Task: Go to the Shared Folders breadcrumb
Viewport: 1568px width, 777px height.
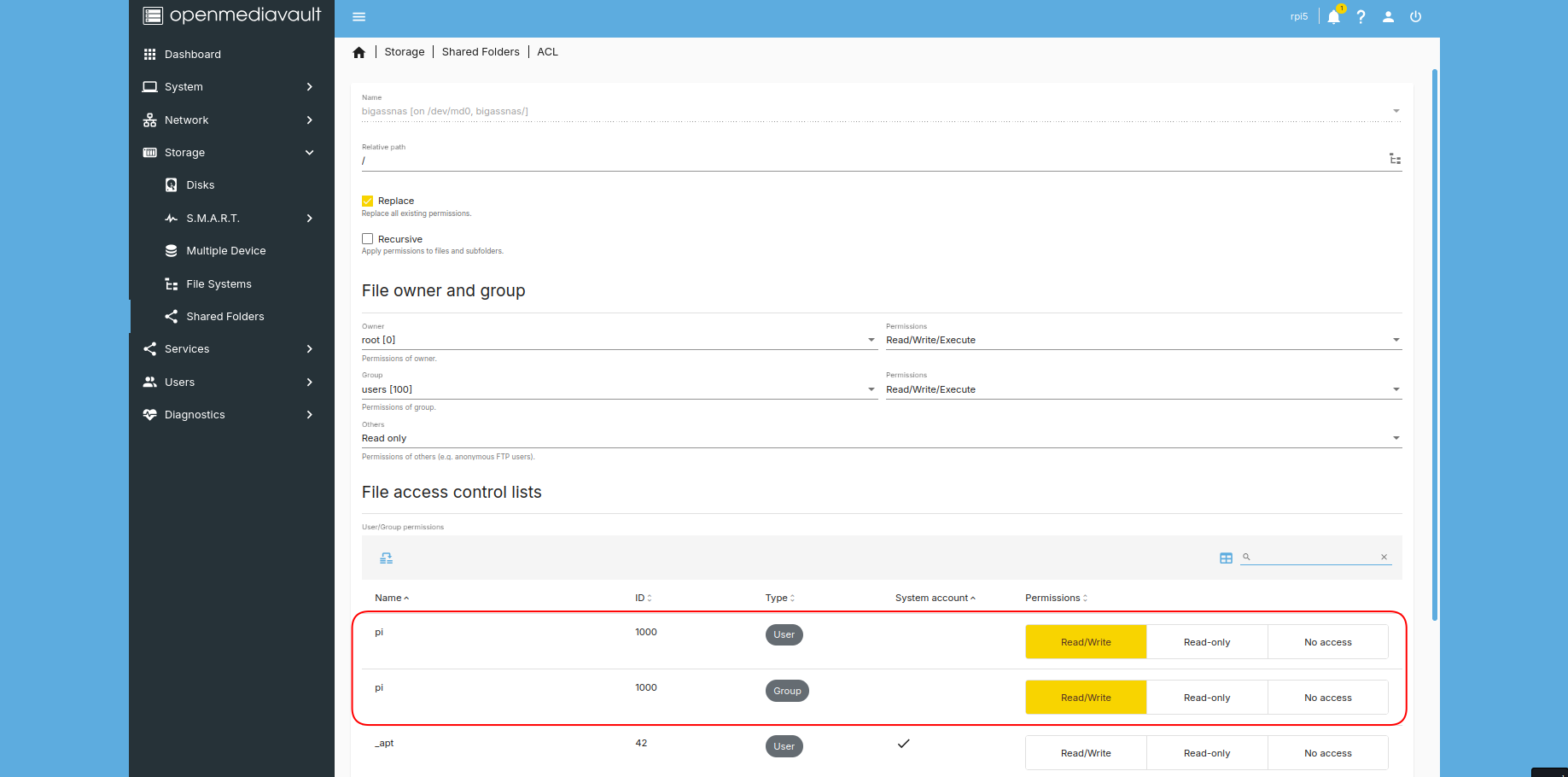Action: click(x=481, y=52)
